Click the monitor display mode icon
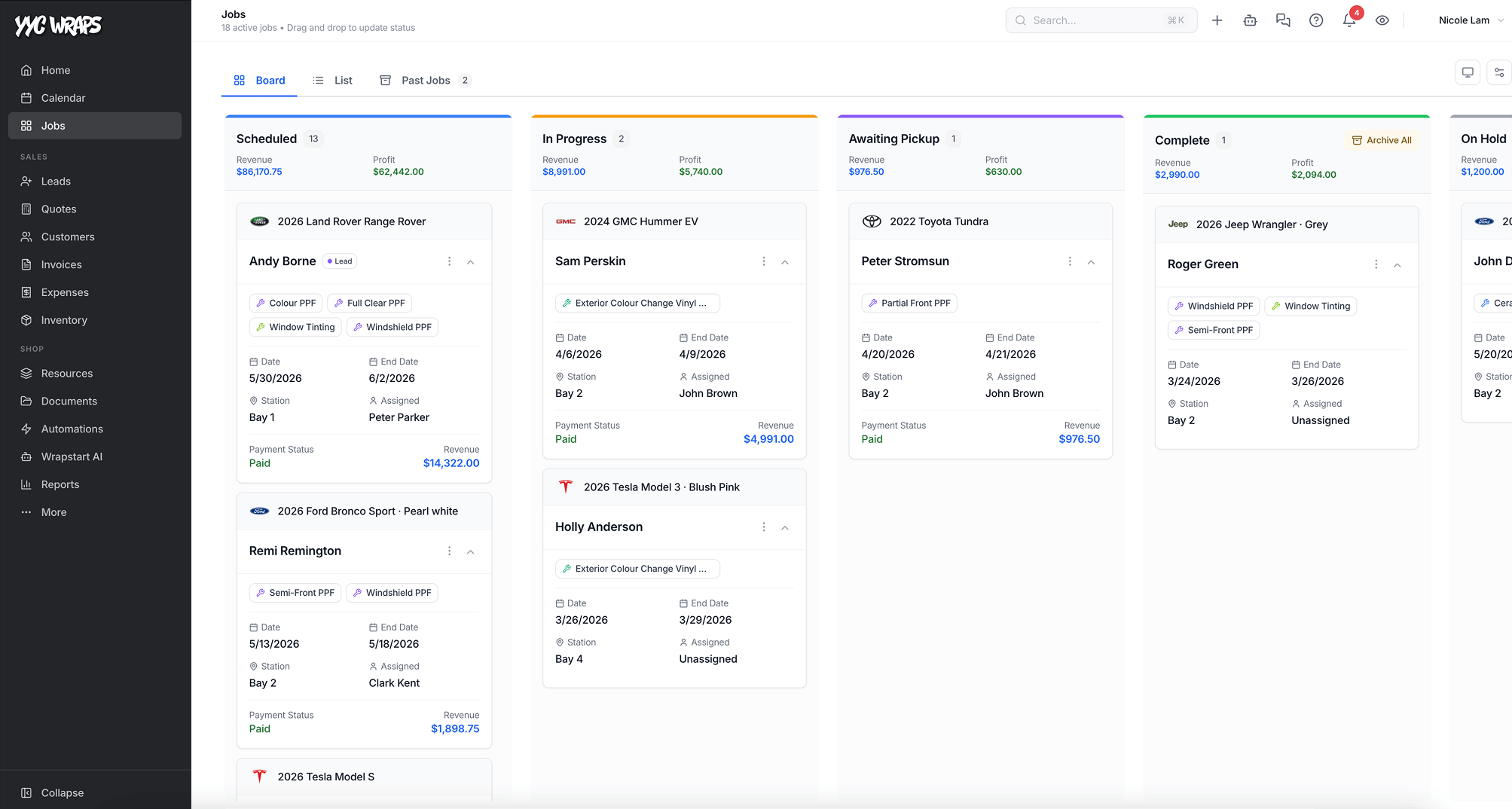The image size is (1512, 809). 1468,72
